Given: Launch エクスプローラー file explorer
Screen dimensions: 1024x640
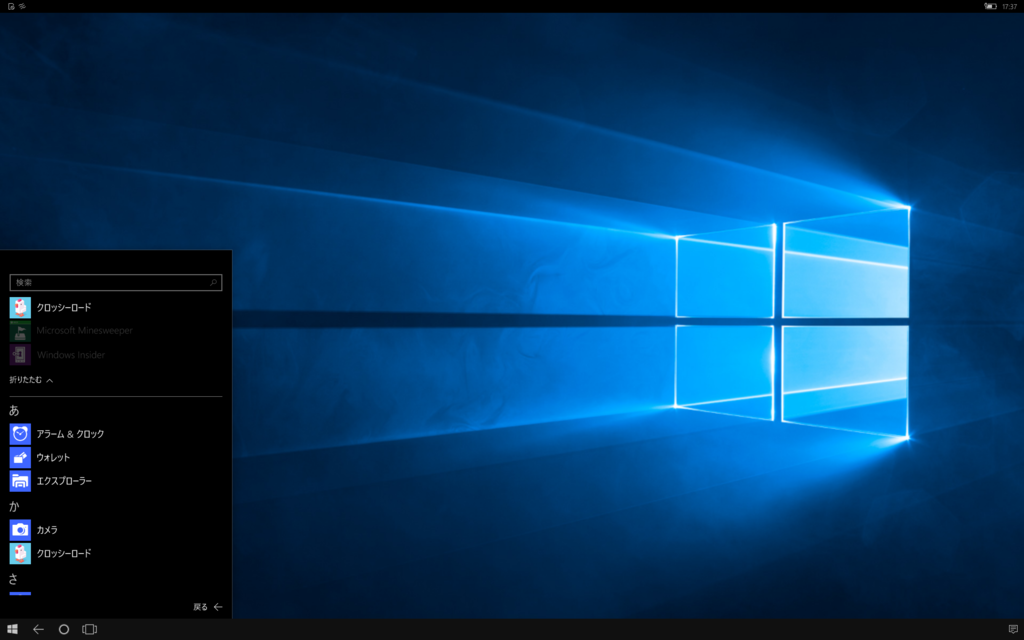Looking at the screenshot, I should tap(116, 481).
